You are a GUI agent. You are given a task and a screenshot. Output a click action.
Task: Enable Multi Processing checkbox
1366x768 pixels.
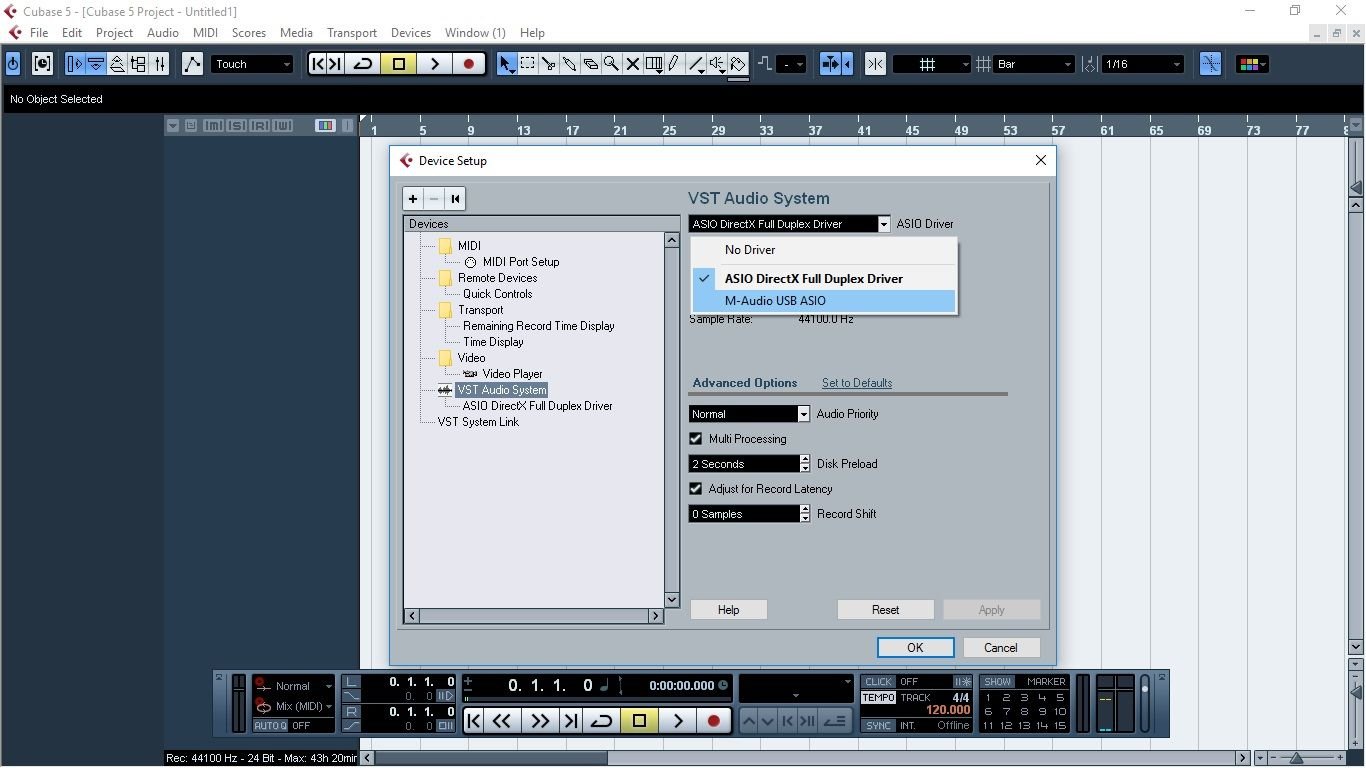(696, 439)
